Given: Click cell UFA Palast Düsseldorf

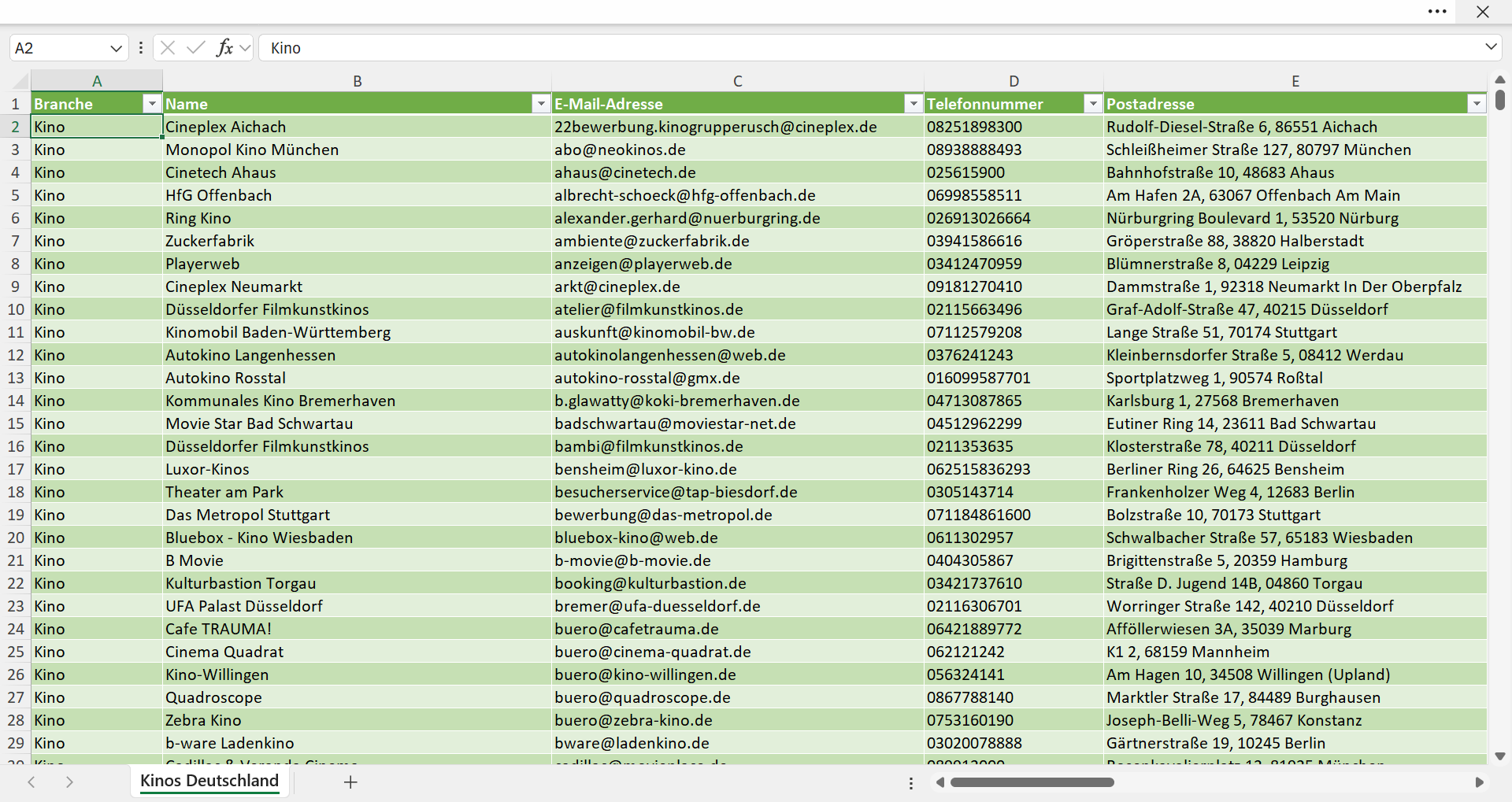Looking at the screenshot, I should [358, 606].
